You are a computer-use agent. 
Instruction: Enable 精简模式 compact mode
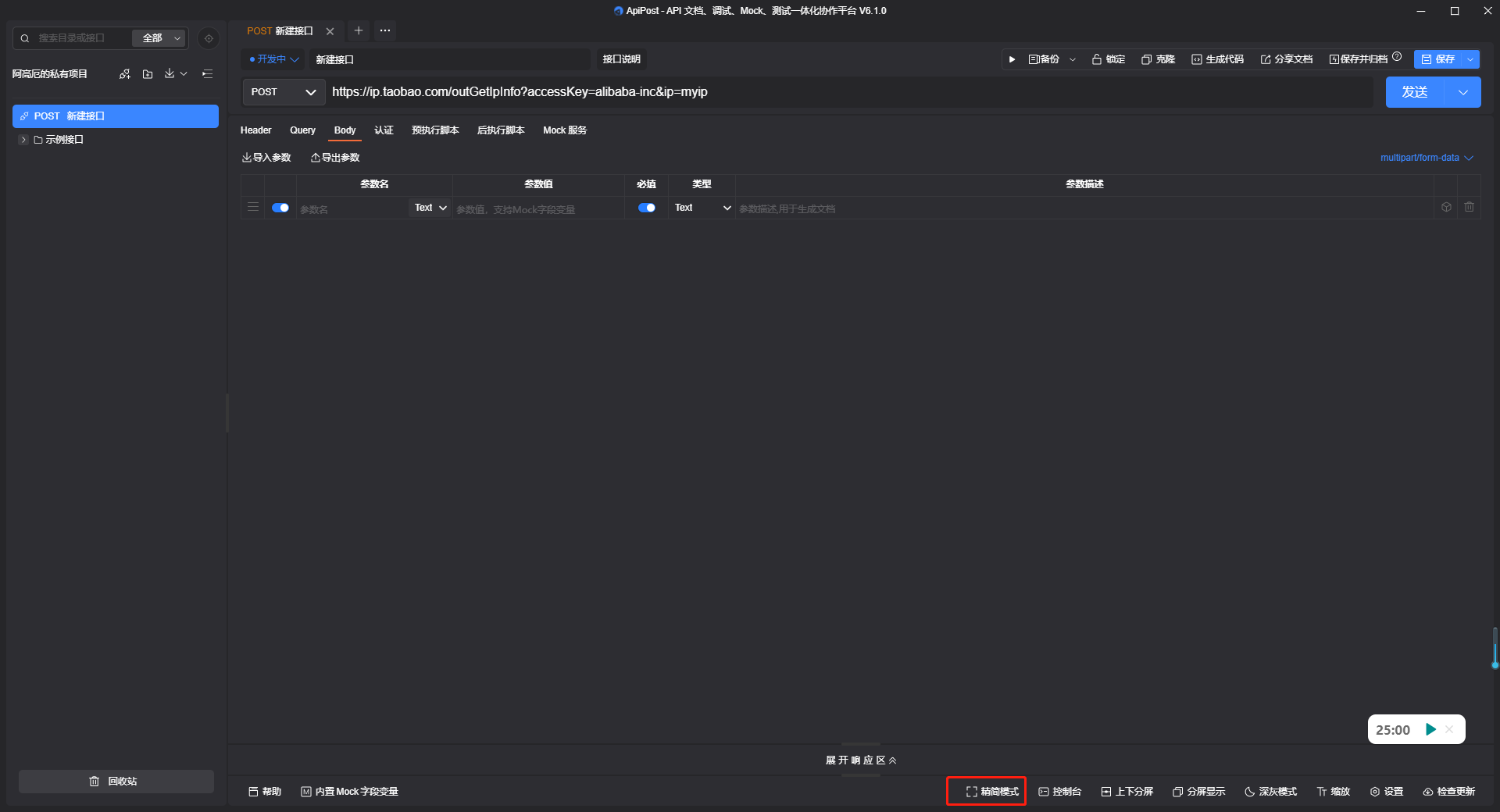(992, 792)
